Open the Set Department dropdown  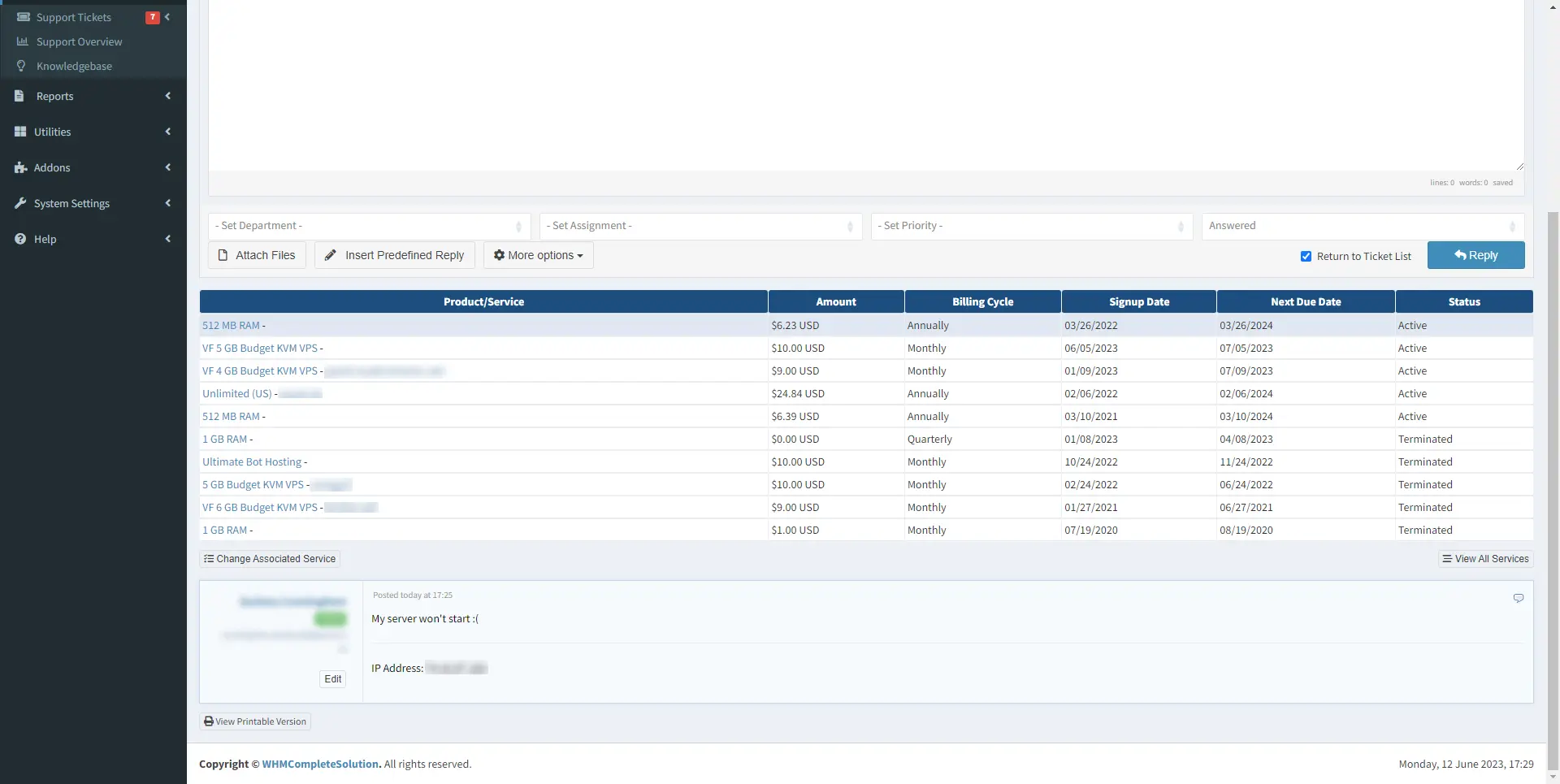369,226
